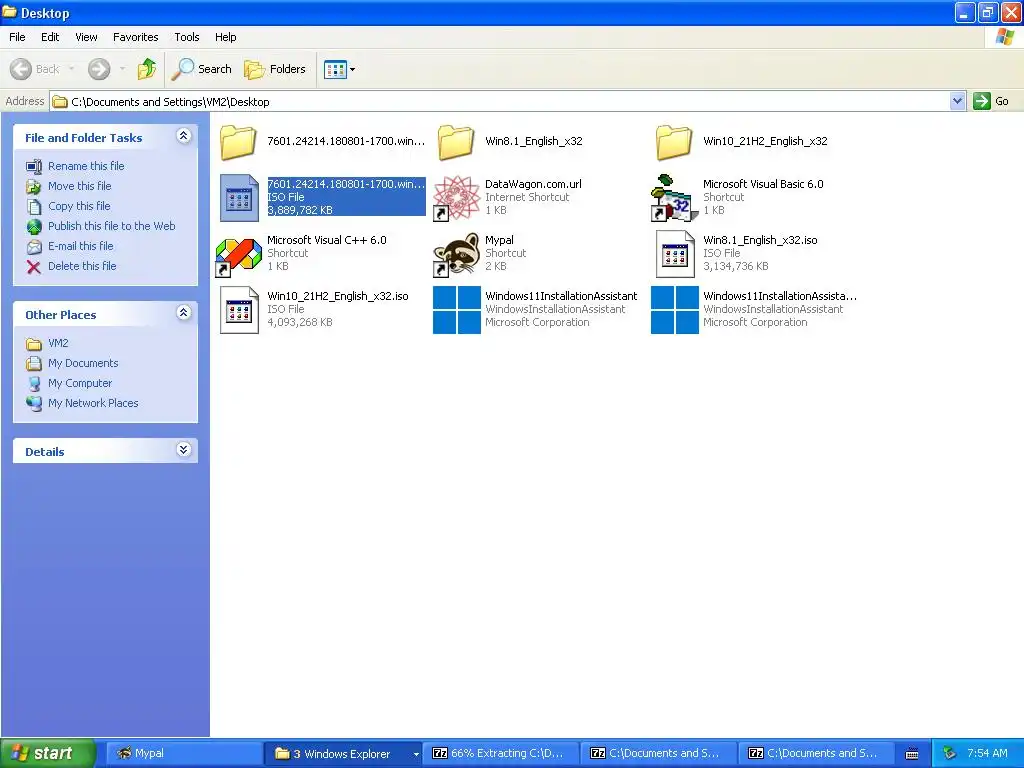Click the Start button
The width and height of the screenshot is (1024, 768).
pyautogui.click(x=48, y=754)
